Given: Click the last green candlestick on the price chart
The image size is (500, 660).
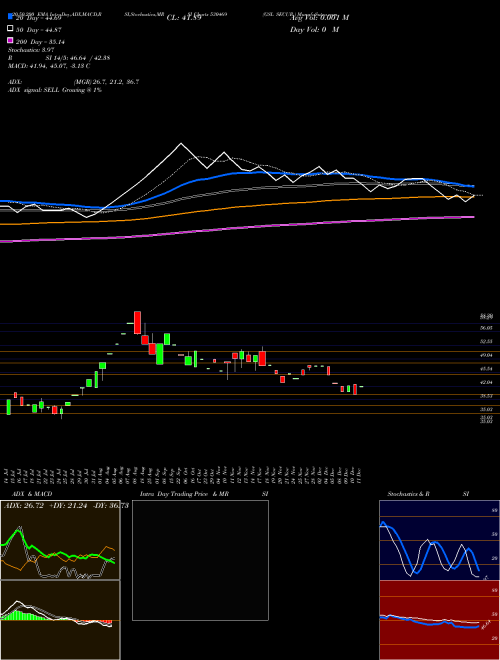Looking at the screenshot, I should (361, 386).
